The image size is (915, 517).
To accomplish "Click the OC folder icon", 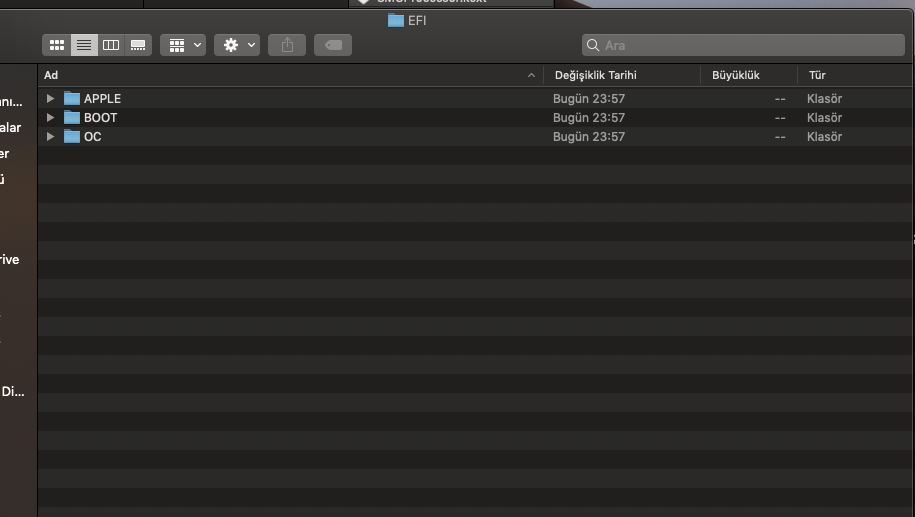I will click(x=72, y=137).
